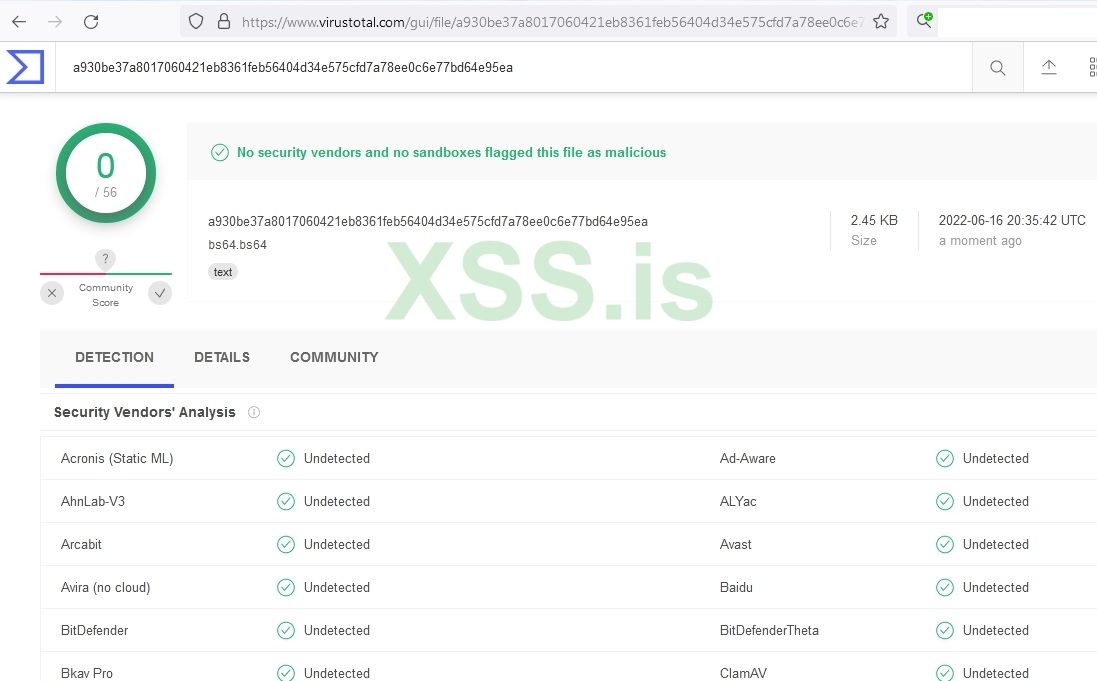Click the shield tracking protection icon
The height and width of the screenshot is (681, 1097).
pos(196,21)
